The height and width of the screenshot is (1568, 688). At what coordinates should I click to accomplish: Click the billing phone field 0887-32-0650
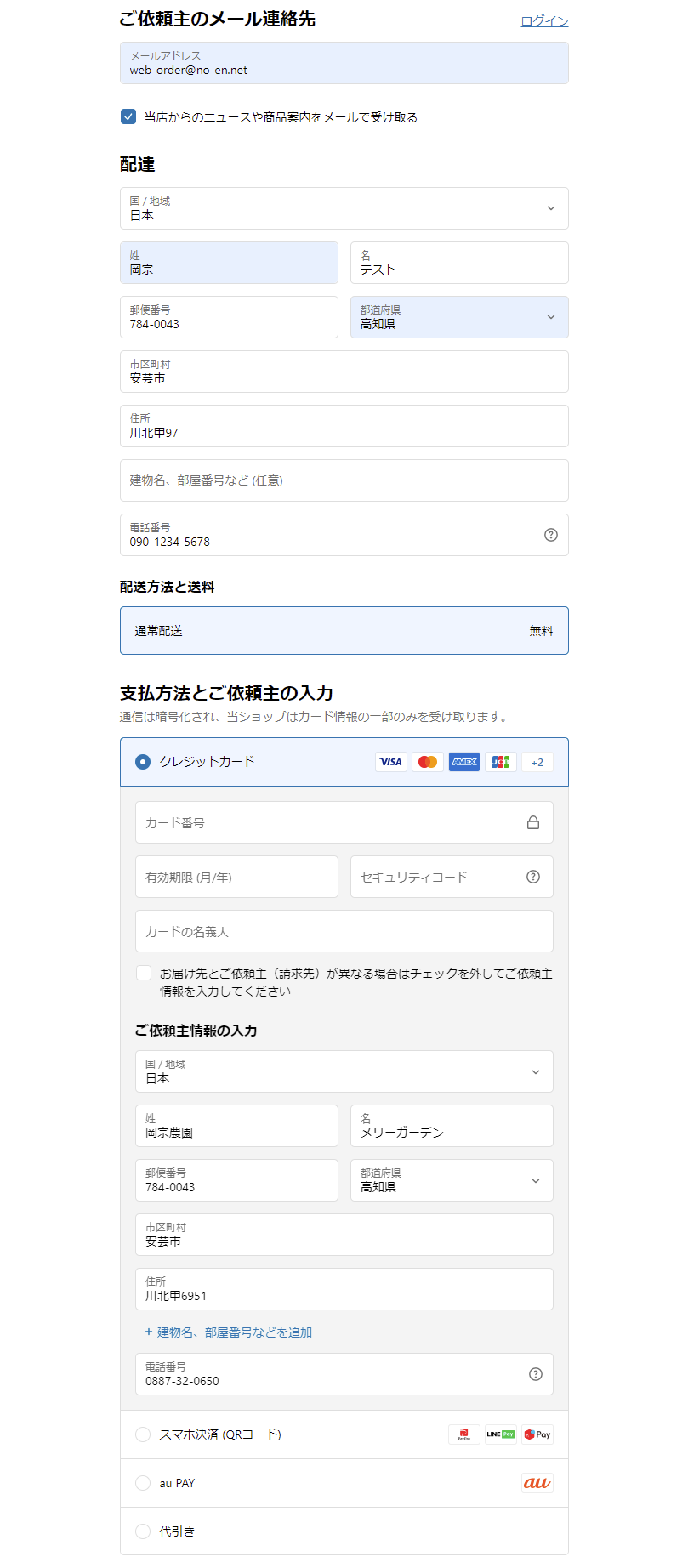(x=344, y=1374)
